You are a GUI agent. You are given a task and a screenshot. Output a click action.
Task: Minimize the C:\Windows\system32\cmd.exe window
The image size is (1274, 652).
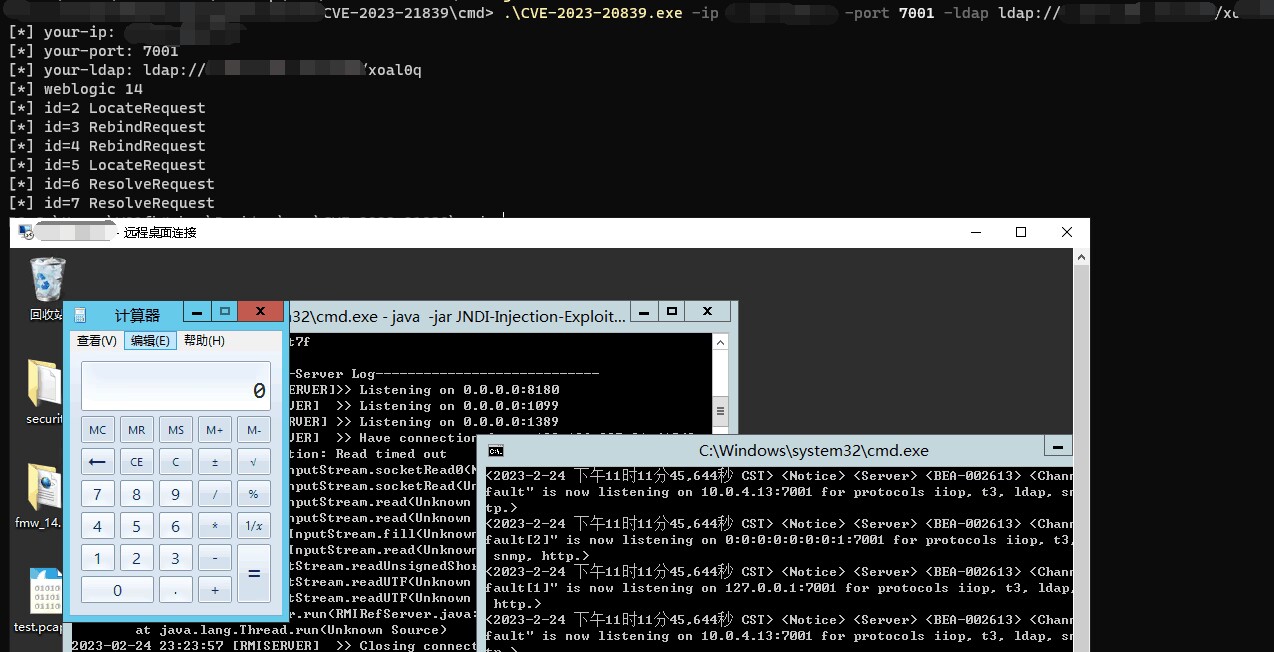(x=1058, y=447)
